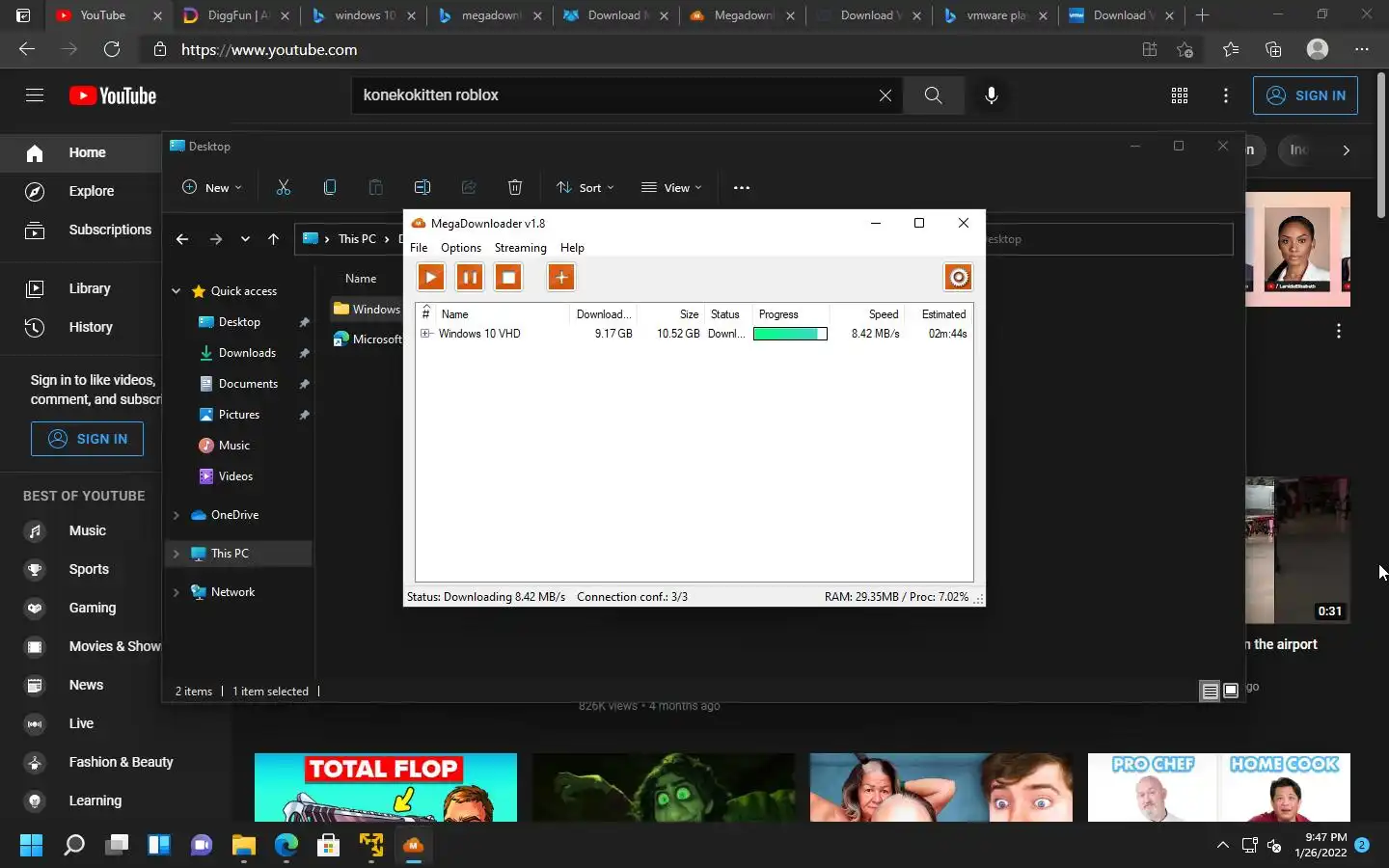Viewport: 1389px width, 868px height.
Task: Open History in YouTube sidebar
Action: [81, 327]
